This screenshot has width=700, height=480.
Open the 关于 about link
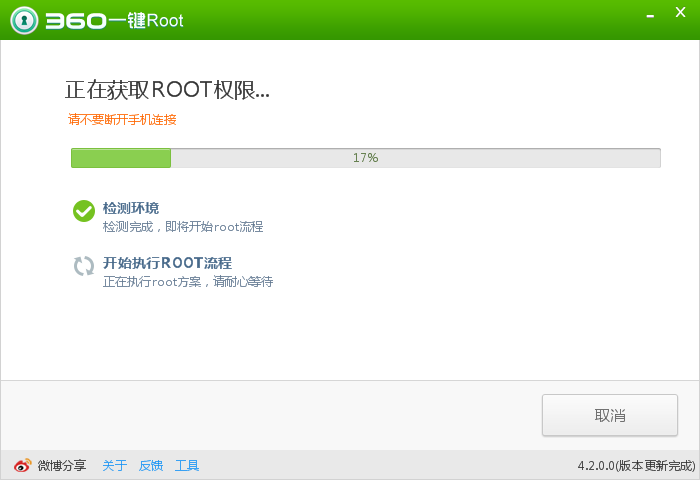tap(115, 466)
